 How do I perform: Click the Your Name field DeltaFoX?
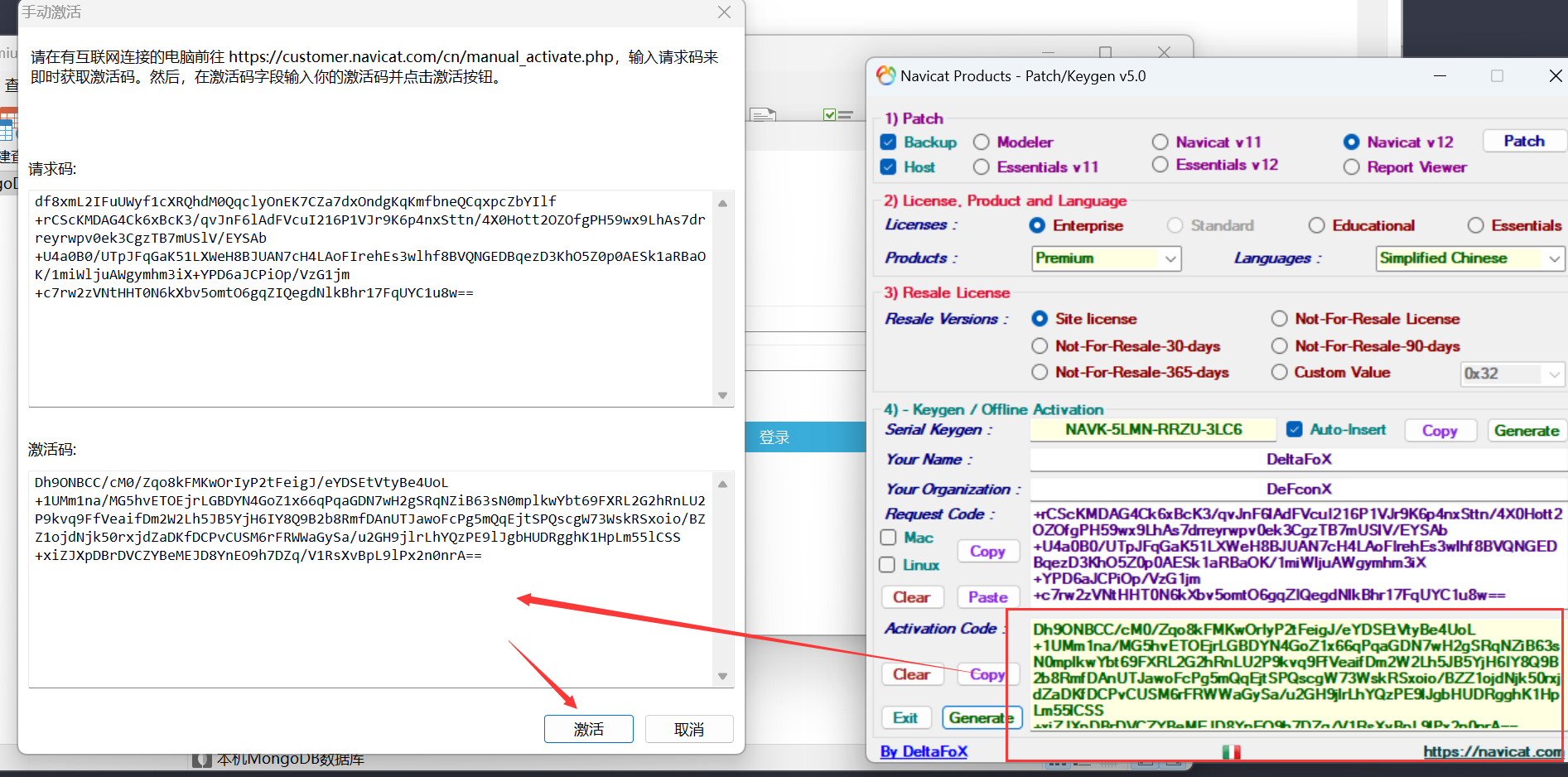pos(1298,459)
